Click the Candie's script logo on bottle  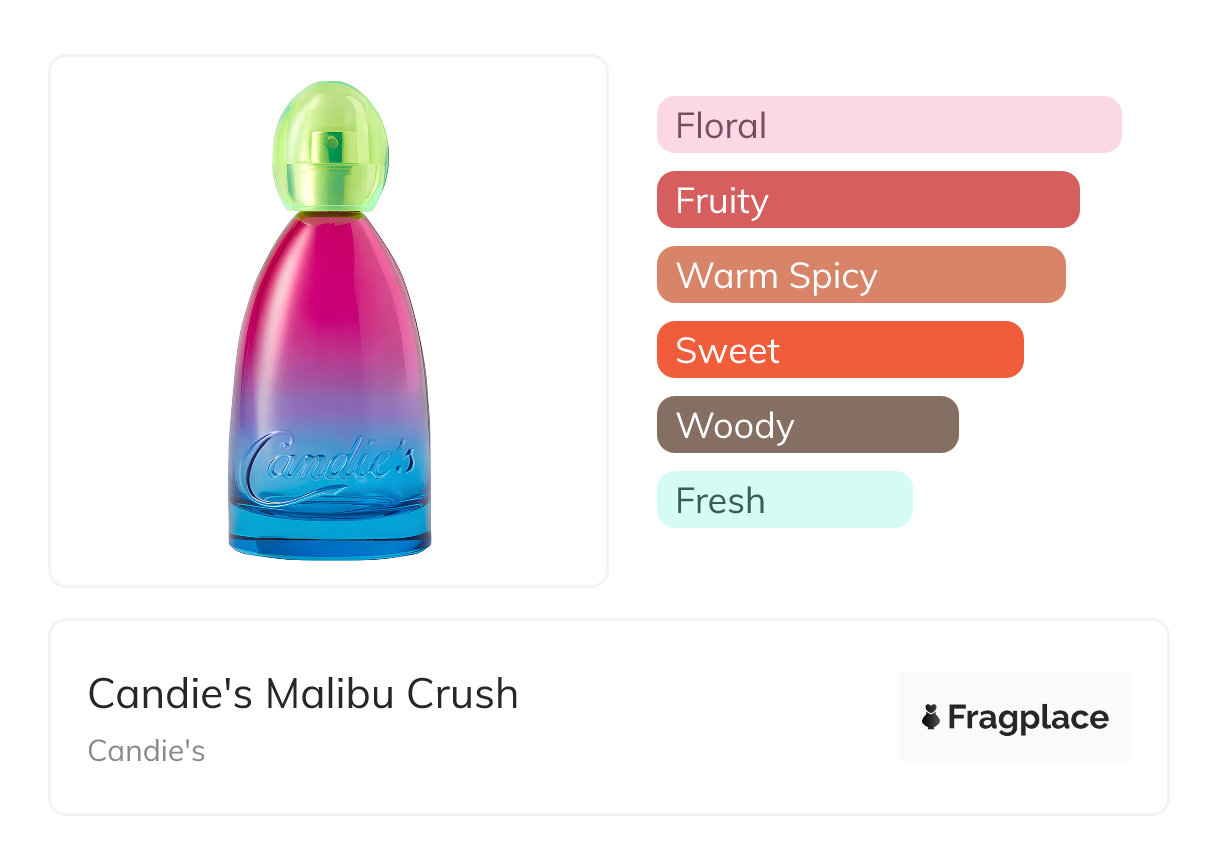330,467
